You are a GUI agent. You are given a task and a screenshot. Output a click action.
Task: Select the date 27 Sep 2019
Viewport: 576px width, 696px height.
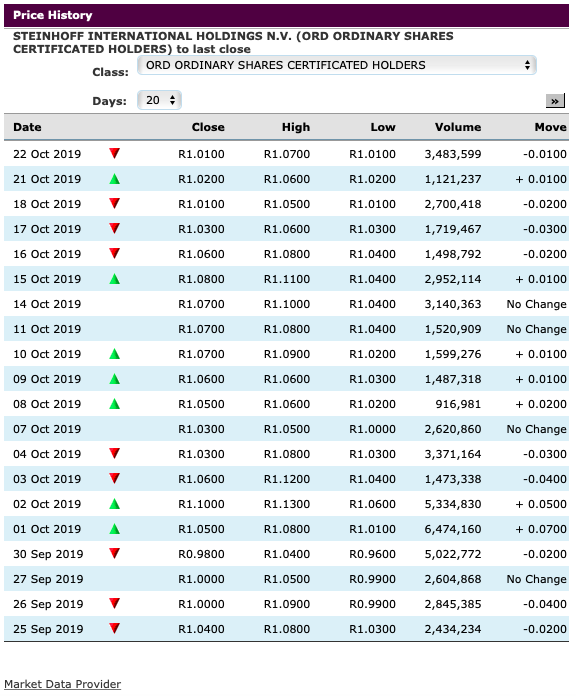(48, 579)
